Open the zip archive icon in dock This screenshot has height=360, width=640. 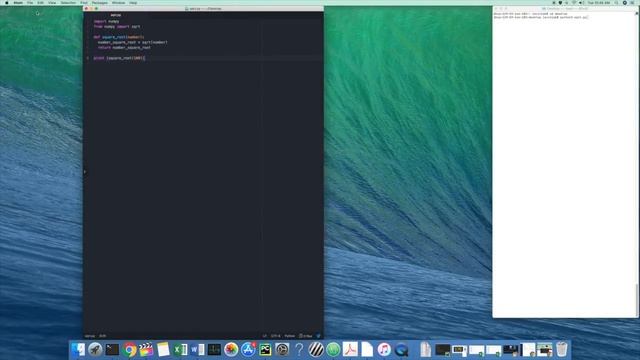pos(425,350)
